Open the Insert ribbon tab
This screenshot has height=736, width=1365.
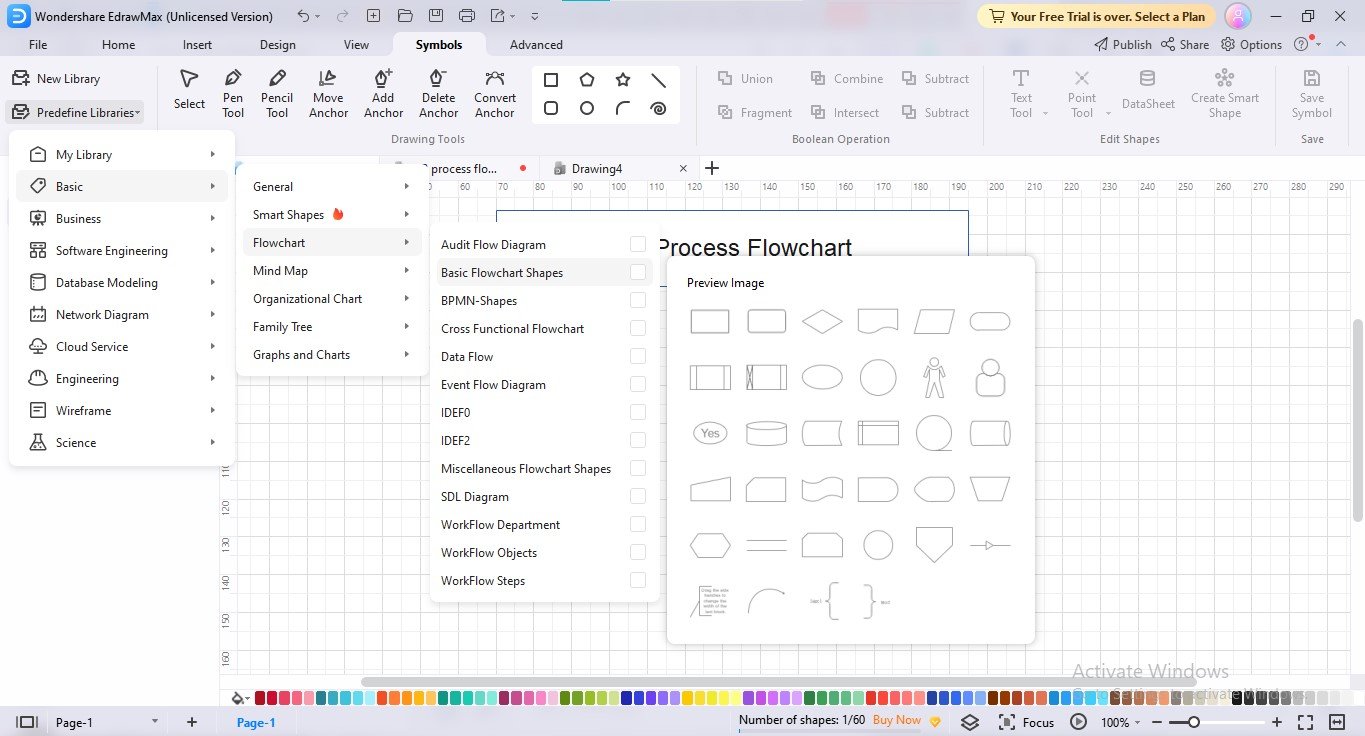click(x=197, y=44)
